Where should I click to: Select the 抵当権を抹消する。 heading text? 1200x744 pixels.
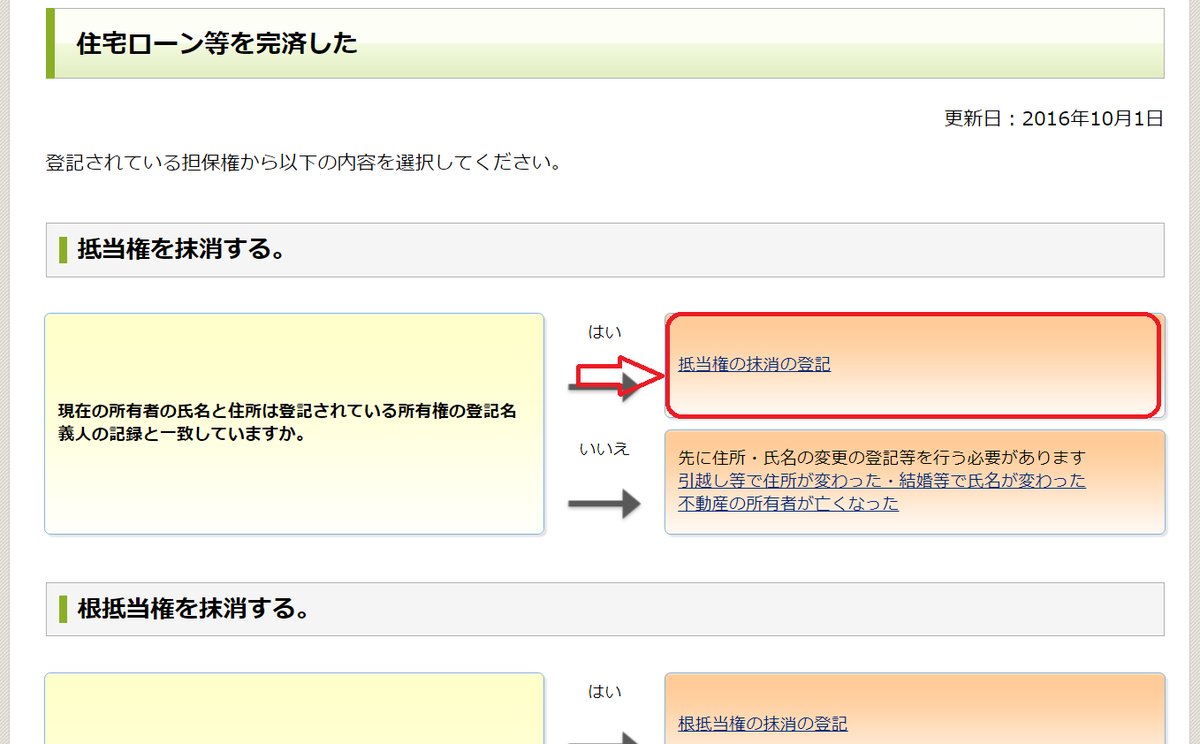(x=182, y=249)
